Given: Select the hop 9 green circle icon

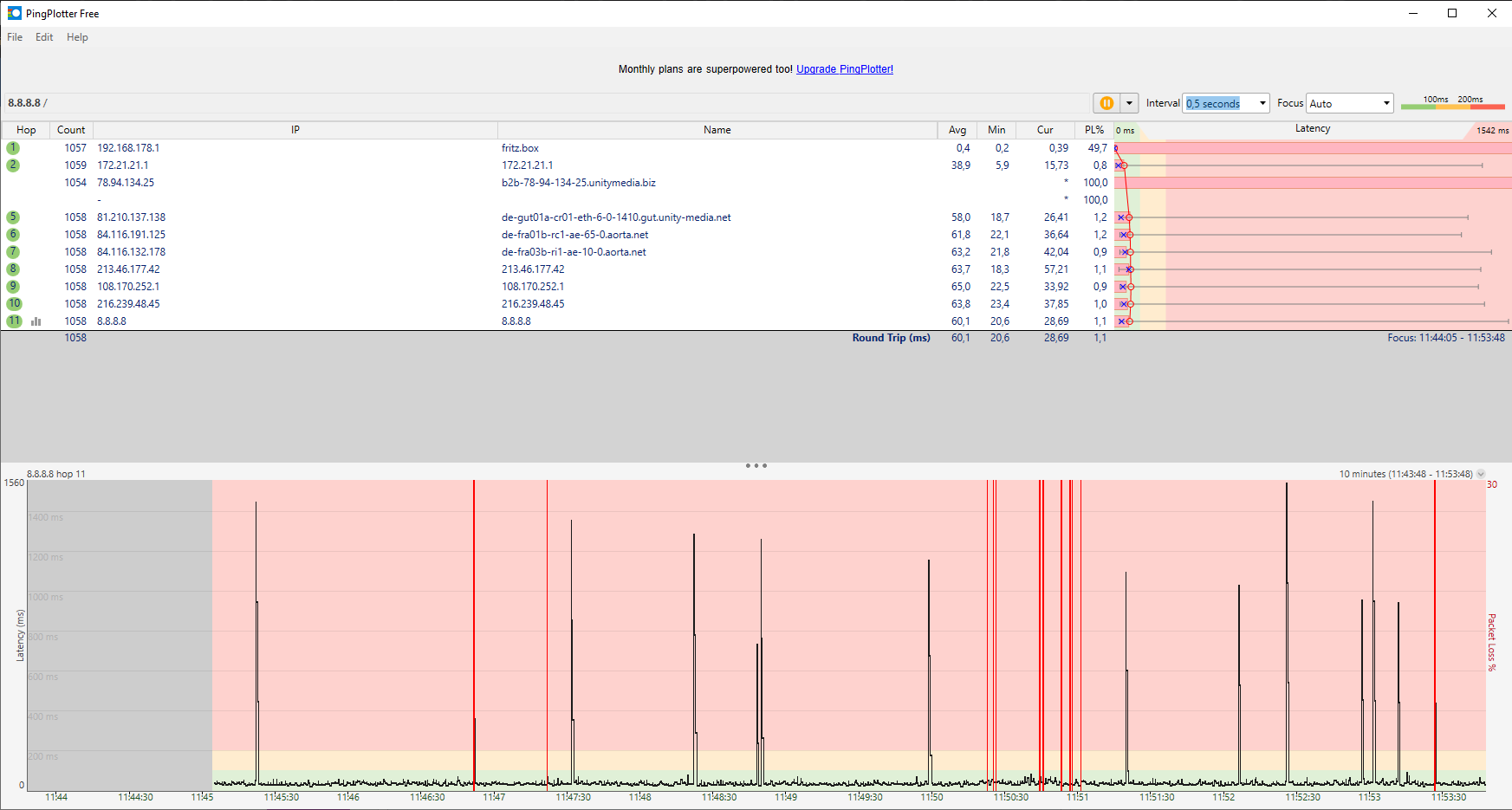Looking at the screenshot, I should (13, 287).
